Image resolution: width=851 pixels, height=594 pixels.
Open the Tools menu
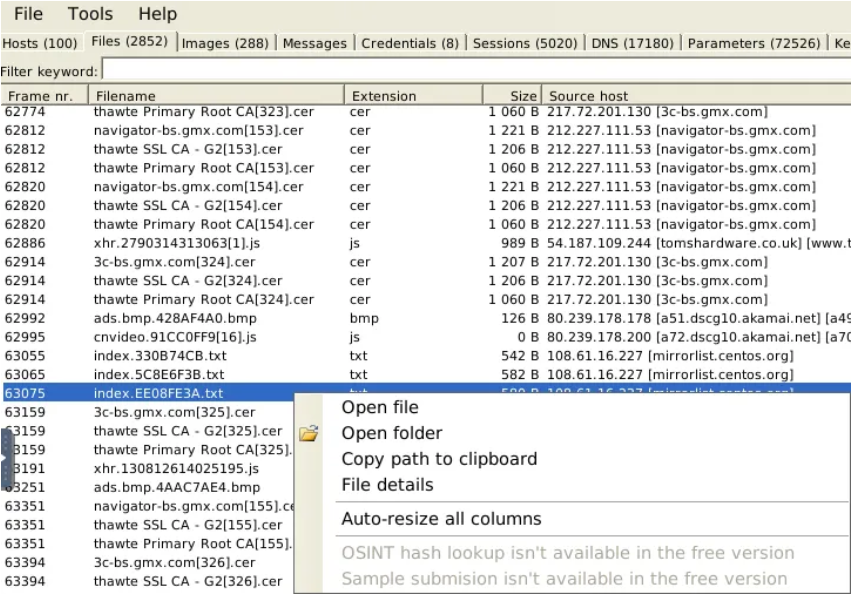click(90, 14)
